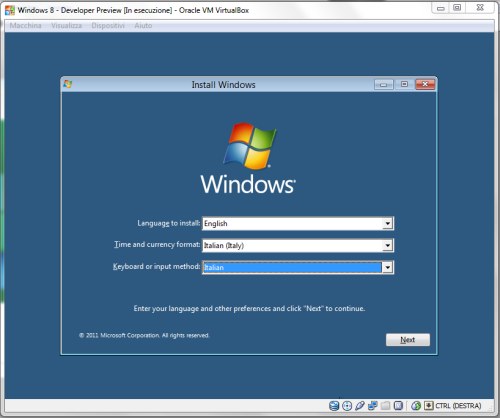500x418 pixels.
Task: Click the shared folders status icon
Action: click(x=385, y=406)
